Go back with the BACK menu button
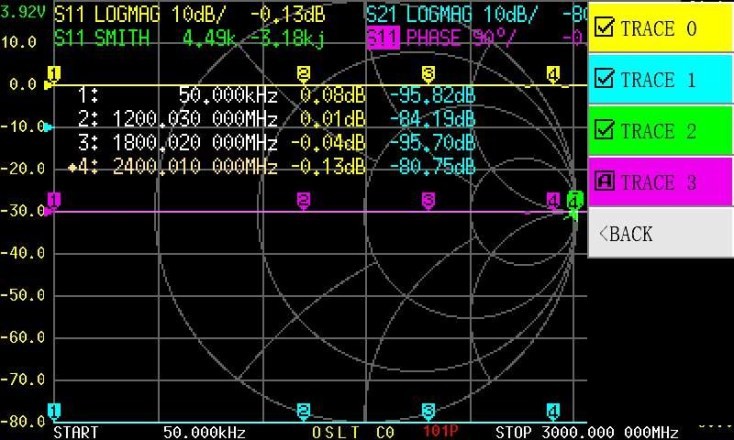The image size is (734, 440). click(x=660, y=233)
